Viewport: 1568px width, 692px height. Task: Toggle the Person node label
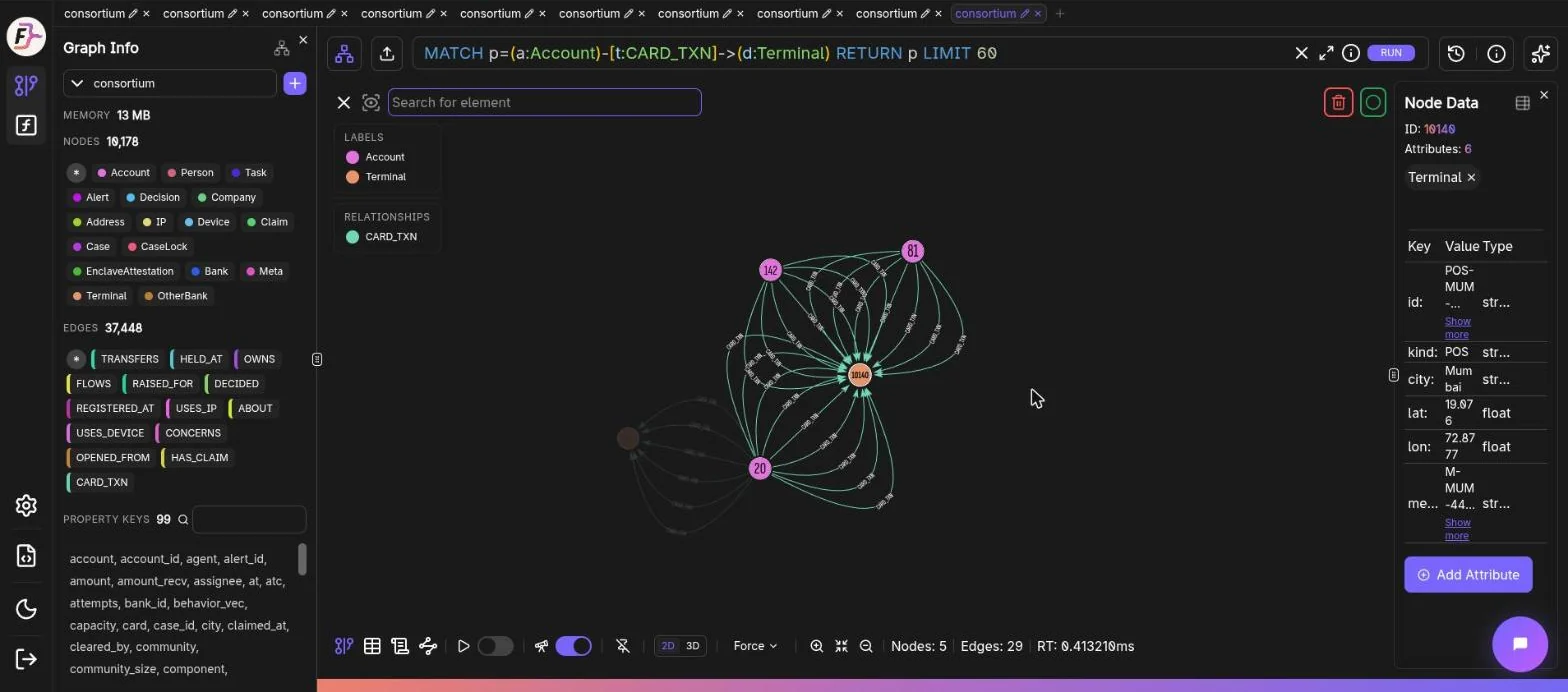point(190,173)
